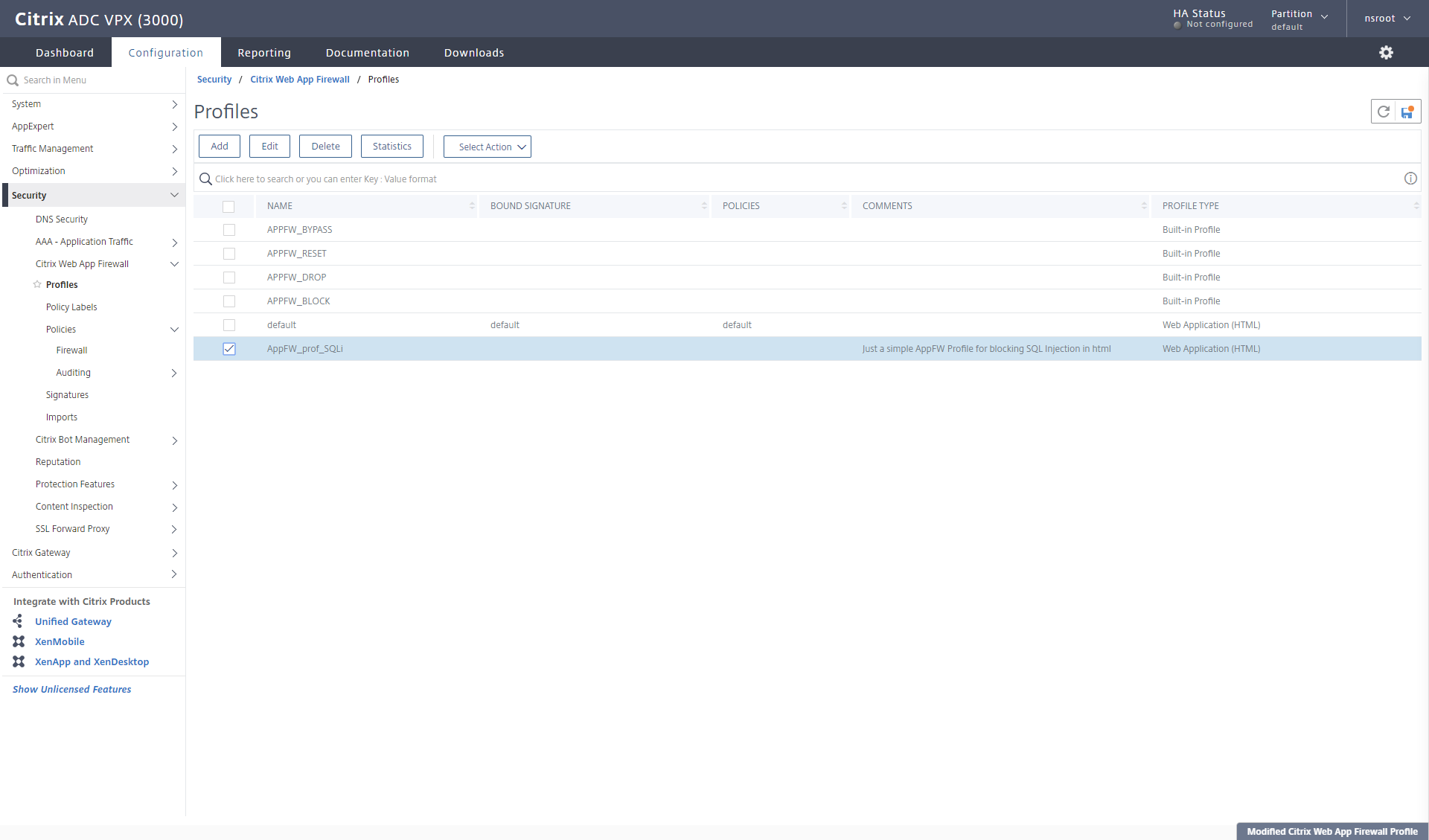The height and width of the screenshot is (840, 1429).
Task: Open the nsroot user dropdown
Action: click(x=1387, y=19)
